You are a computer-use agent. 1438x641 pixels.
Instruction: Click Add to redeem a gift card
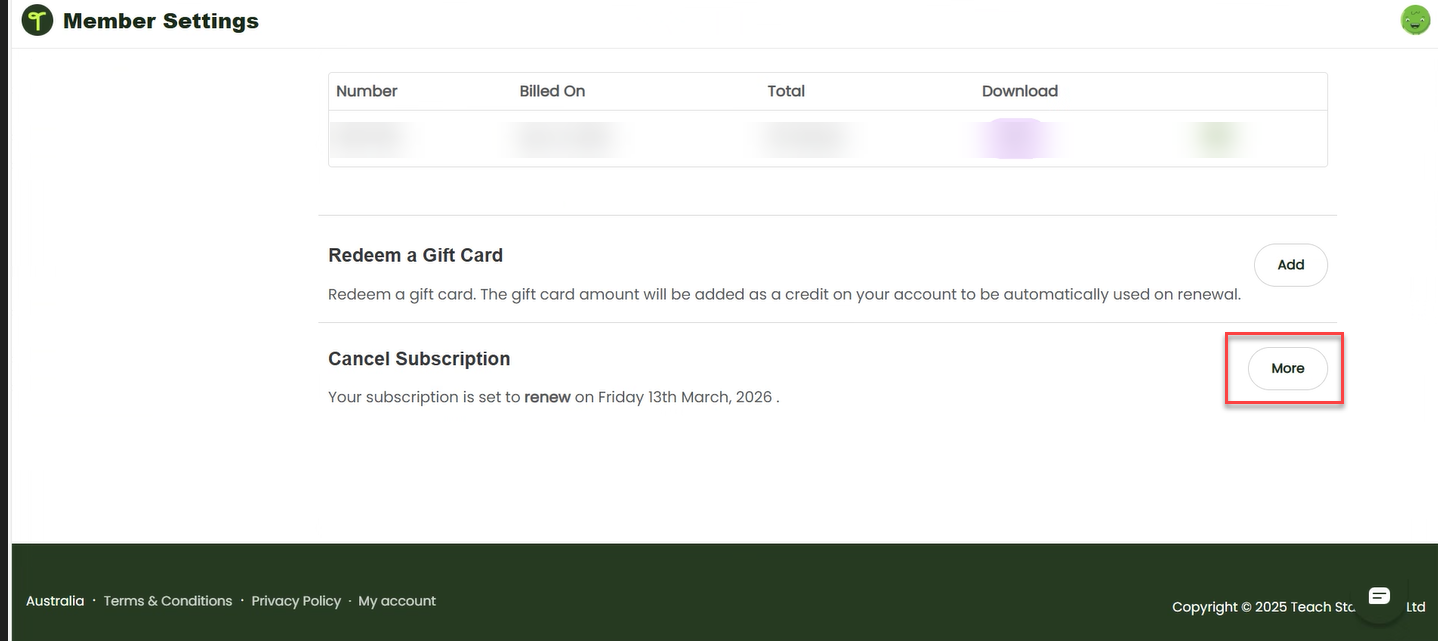(x=1290, y=265)
